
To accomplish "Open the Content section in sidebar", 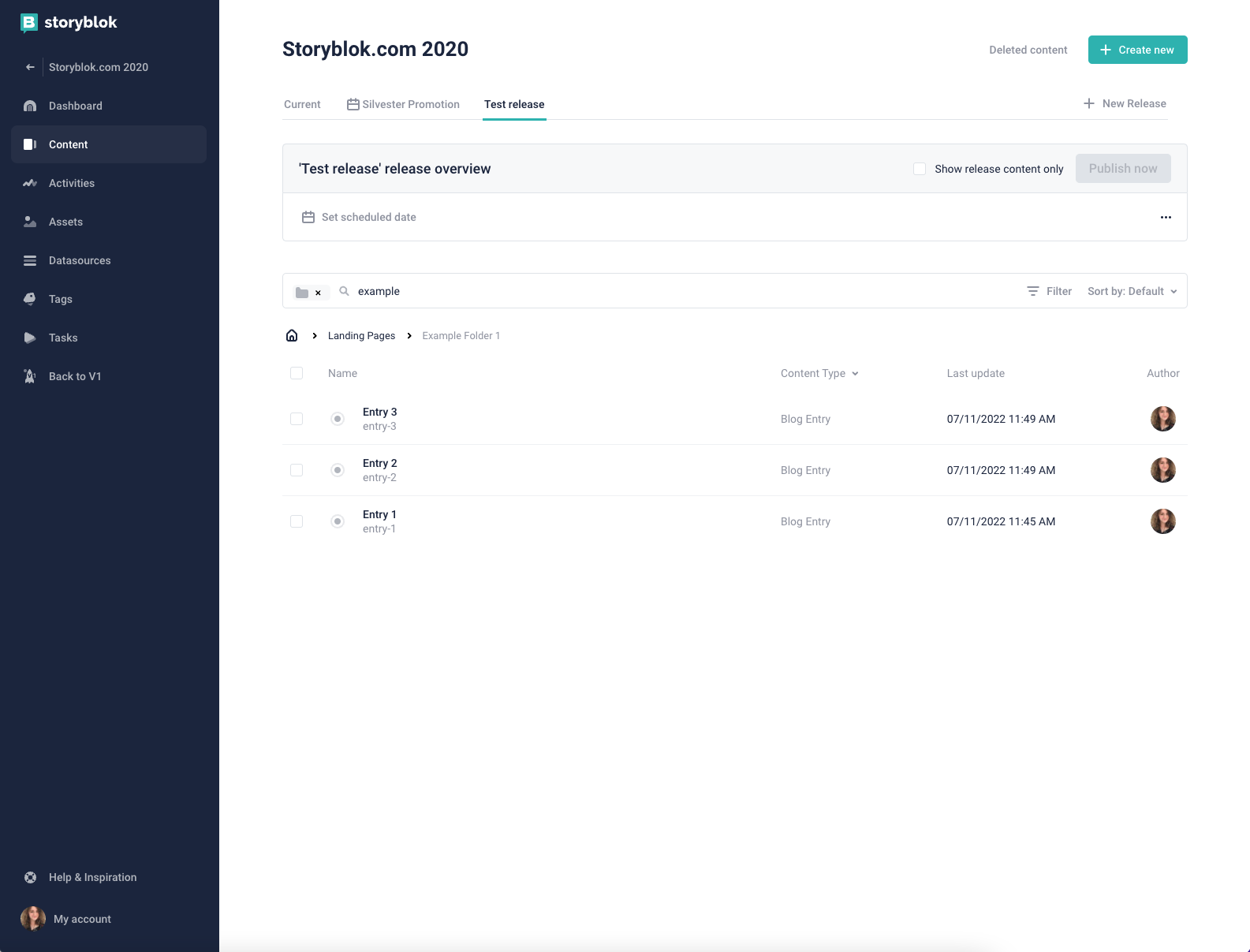I will (109, 144).
